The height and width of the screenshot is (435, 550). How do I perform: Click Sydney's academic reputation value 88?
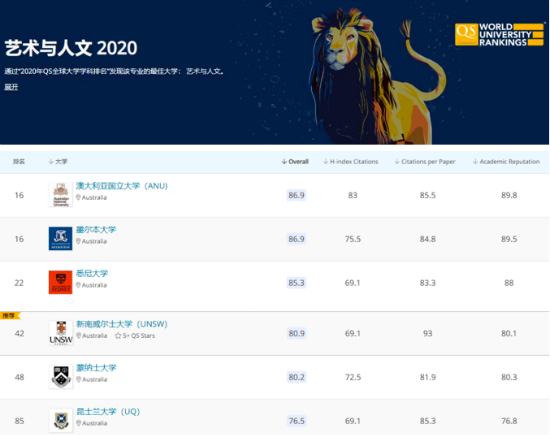[509, 283]
